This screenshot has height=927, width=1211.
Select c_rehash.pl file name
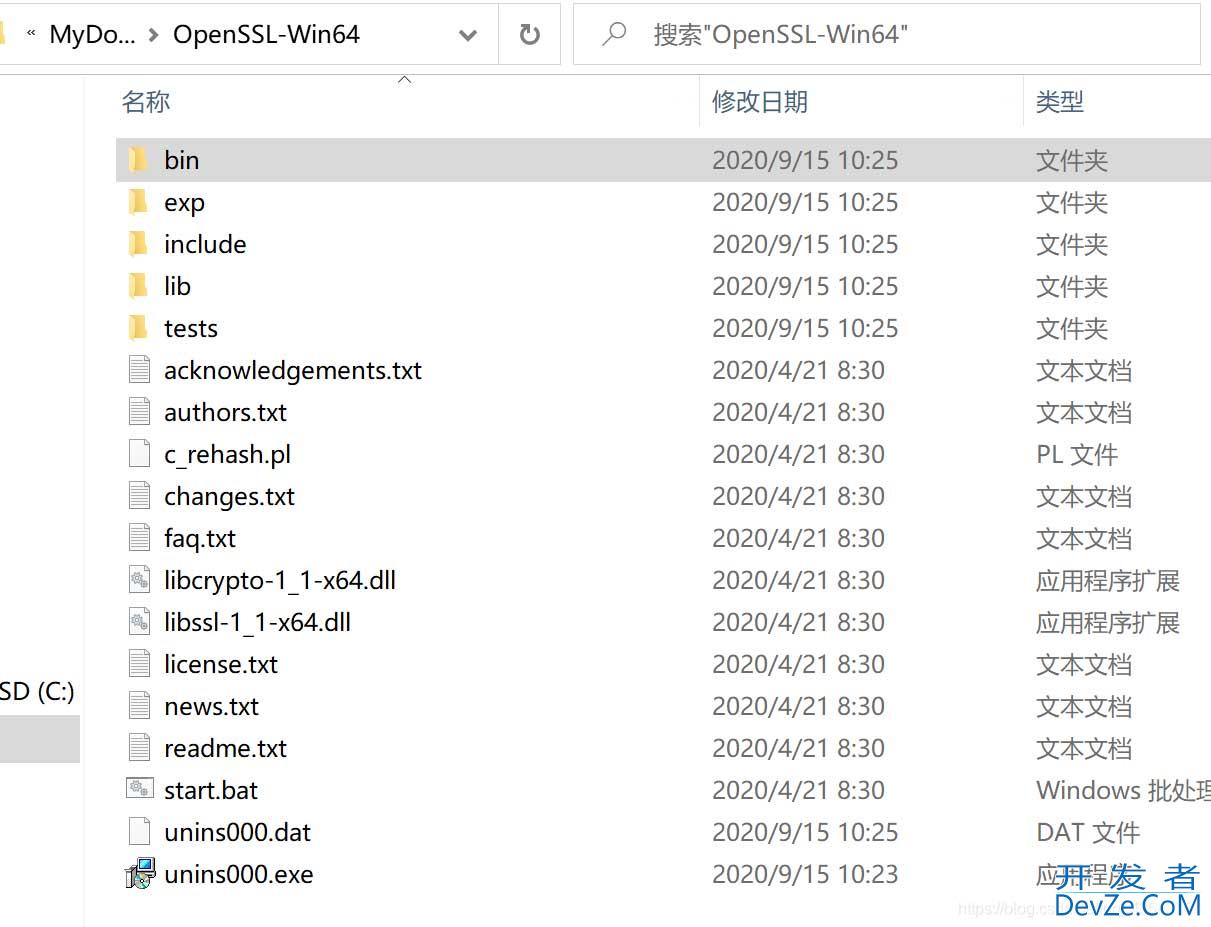228,455
